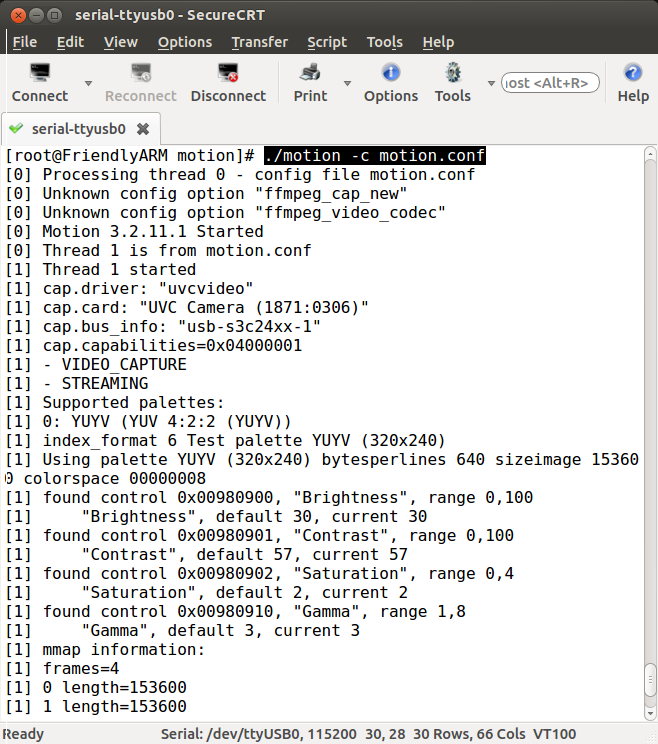Click the scroll down arrow of the terminal

pos(650,713)
